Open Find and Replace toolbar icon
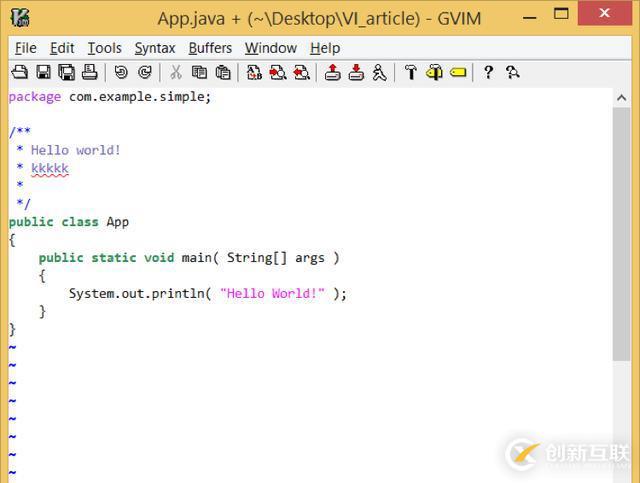The width and height of the screenshot is (640, 483). point(254,72)
